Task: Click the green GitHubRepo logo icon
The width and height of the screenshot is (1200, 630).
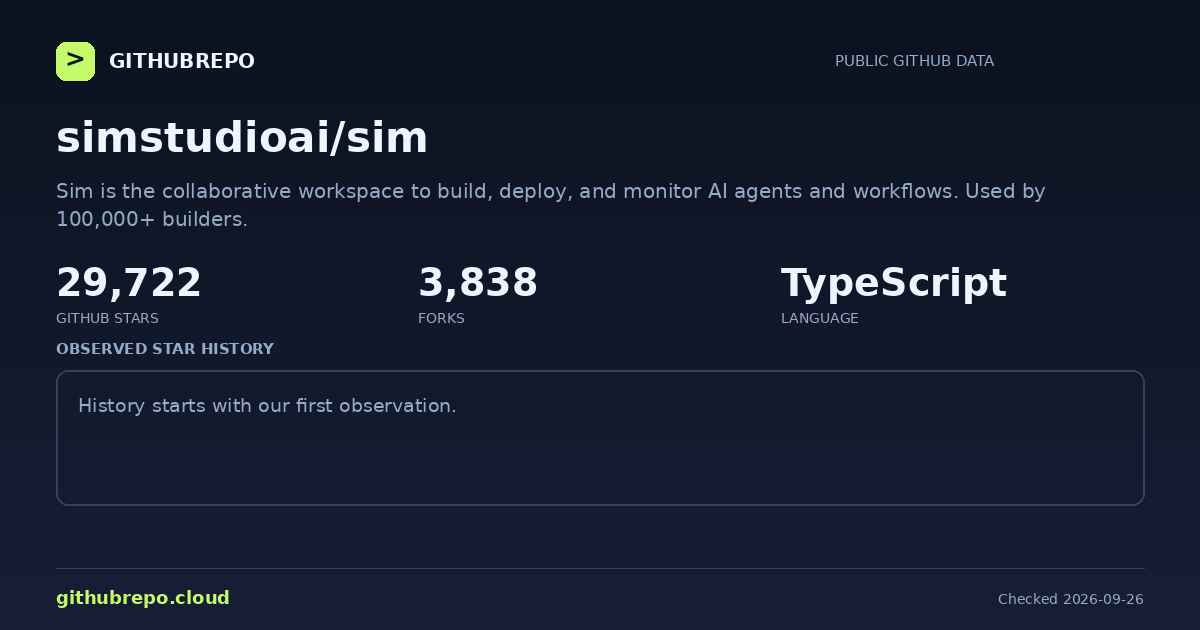Action: tap(75, 61)
